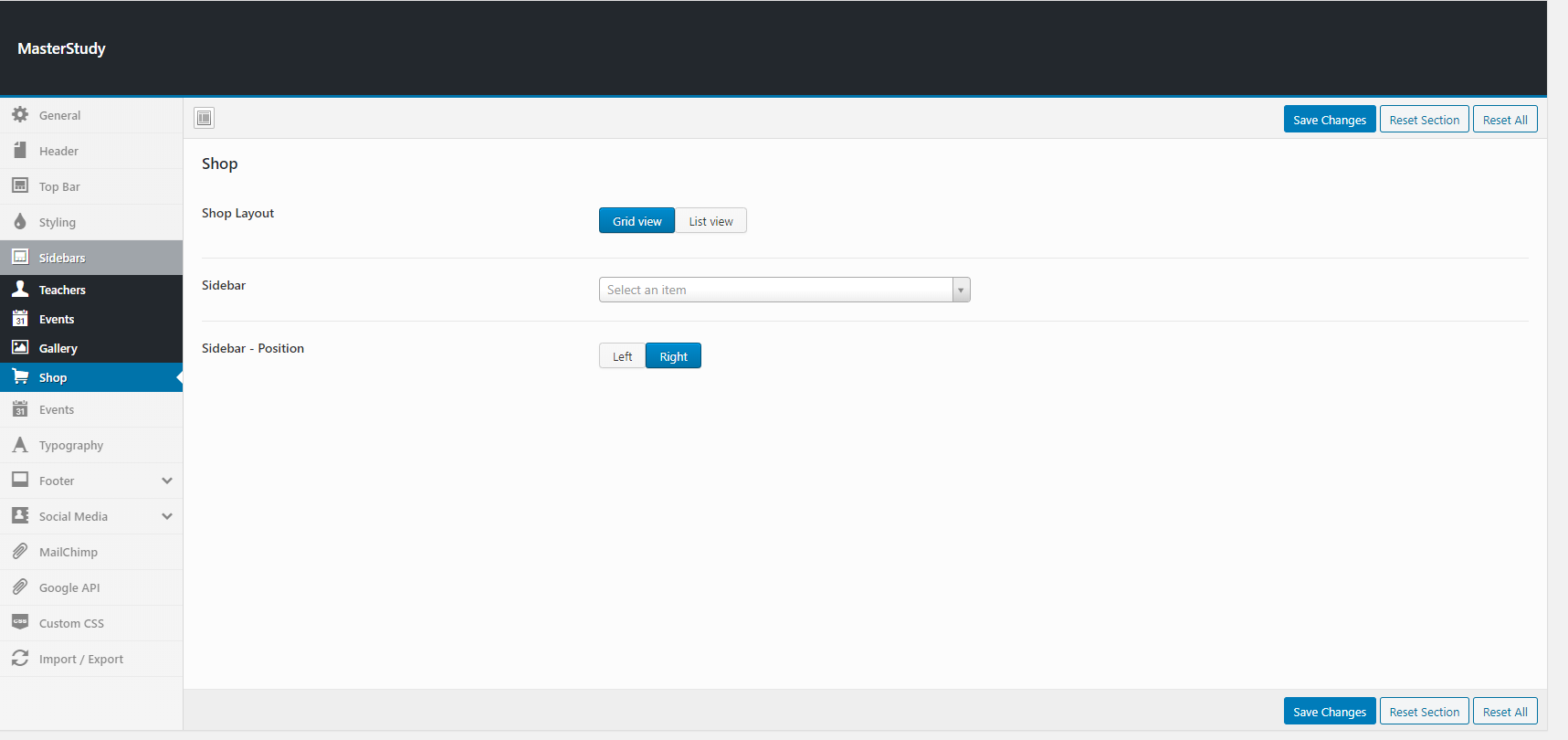Set sidebar position to Left
Screen dimensions: 1568x740
tap(622, 356)
